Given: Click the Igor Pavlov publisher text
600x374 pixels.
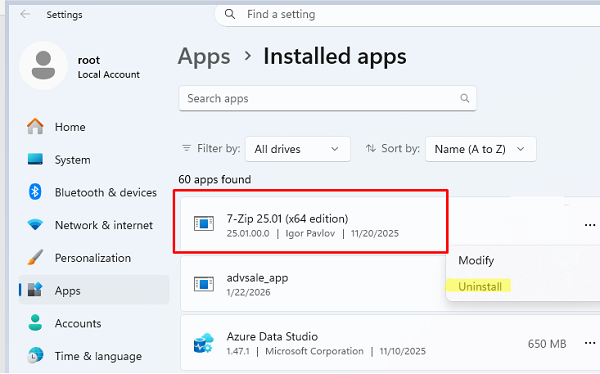Looking at the screenshot, I should 310,234.
